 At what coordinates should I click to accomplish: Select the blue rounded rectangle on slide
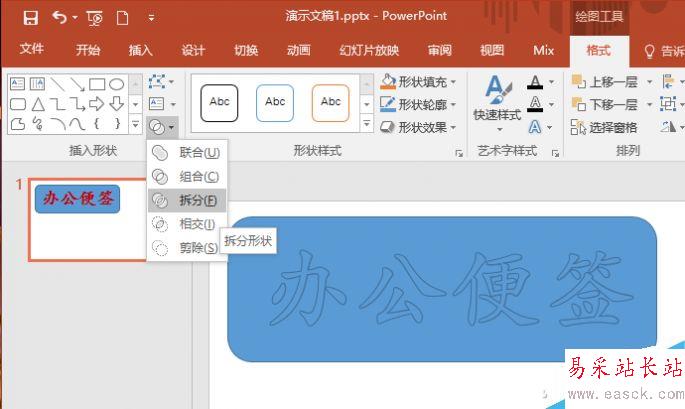click(442, 289)
